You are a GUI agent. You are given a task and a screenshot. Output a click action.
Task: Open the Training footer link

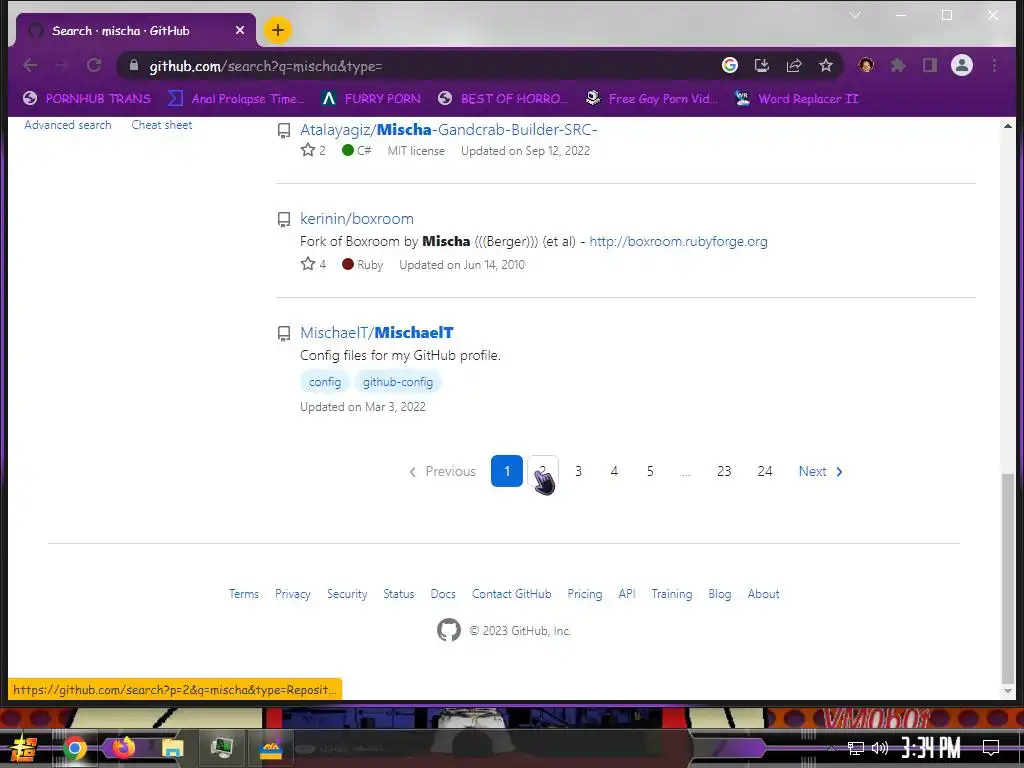pos(671,594)
